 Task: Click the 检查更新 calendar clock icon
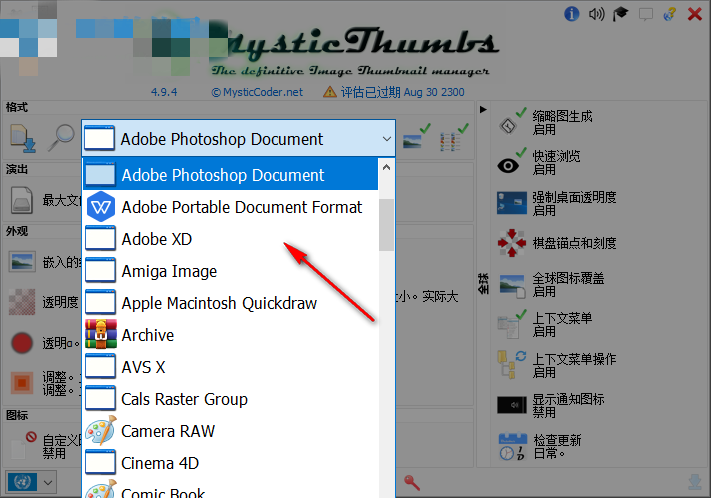click(511, 447)
